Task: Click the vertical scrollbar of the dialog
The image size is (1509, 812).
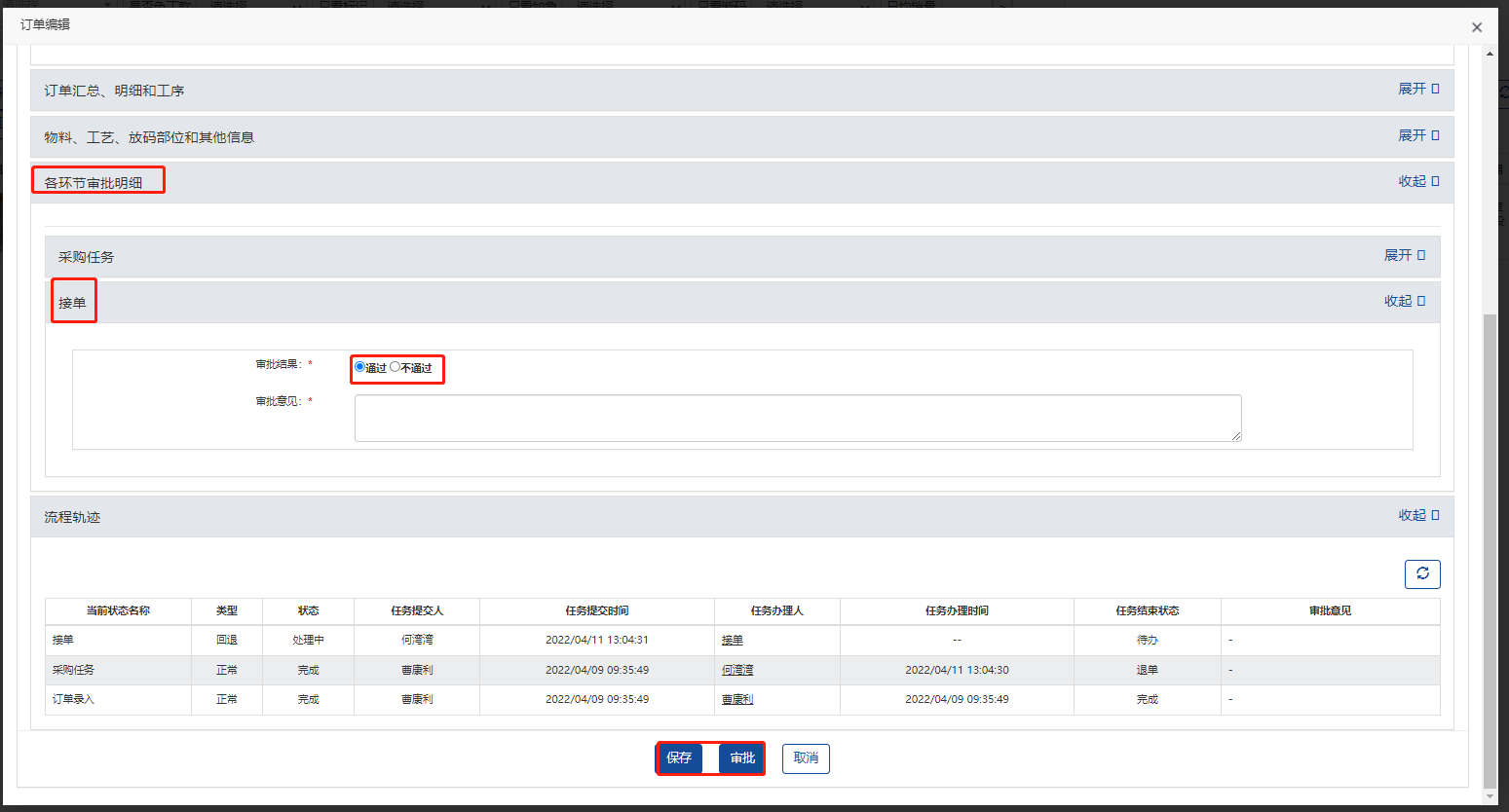Action: [x=1489, y=545]
